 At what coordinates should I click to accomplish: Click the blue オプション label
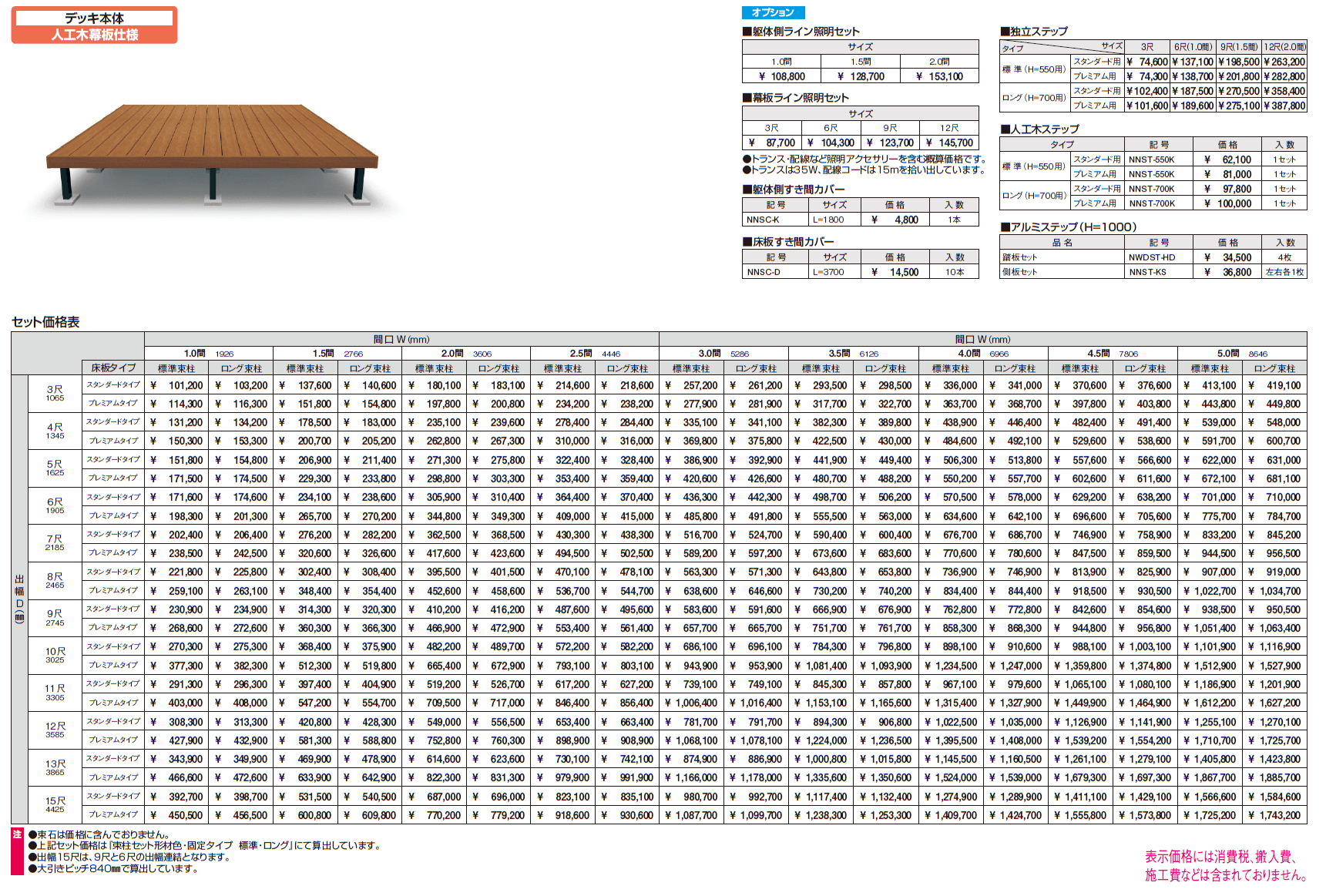[x=773, y=12]
